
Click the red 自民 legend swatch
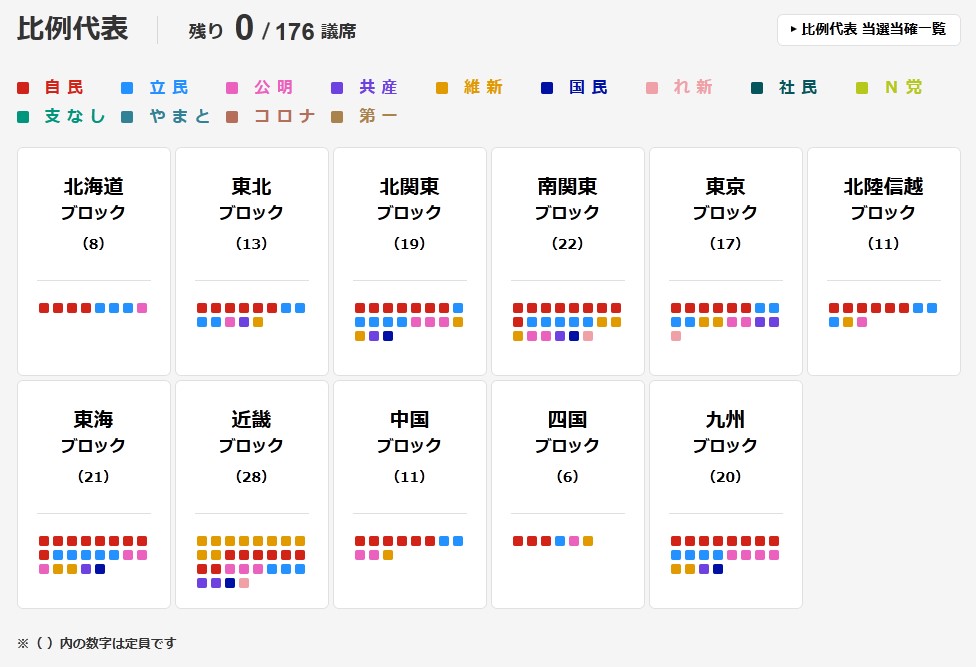23,88
